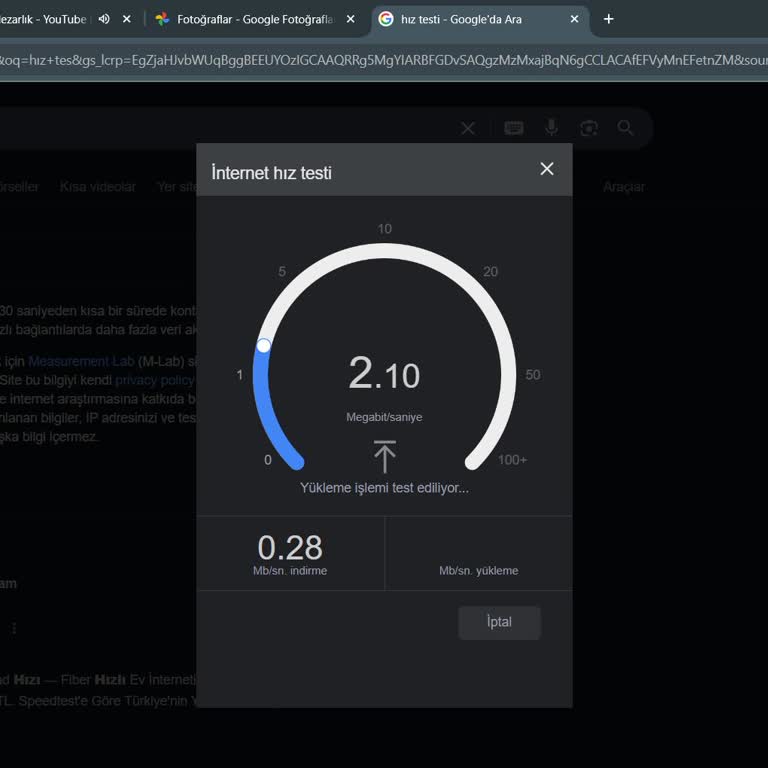
Task: Open the privacy policy link
Action: (155, 380)
